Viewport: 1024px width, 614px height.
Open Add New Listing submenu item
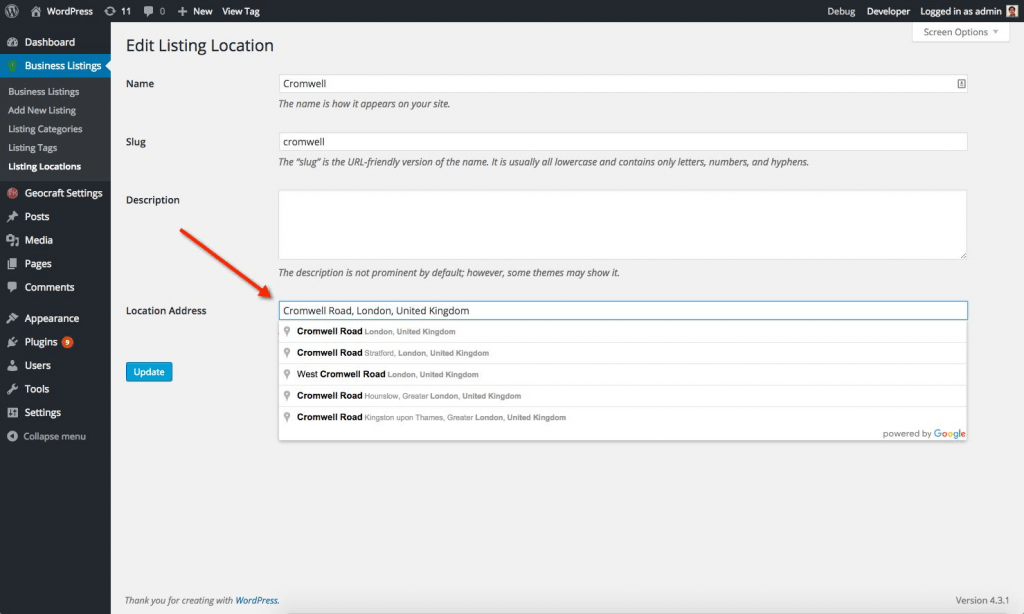tap(42, 110)
